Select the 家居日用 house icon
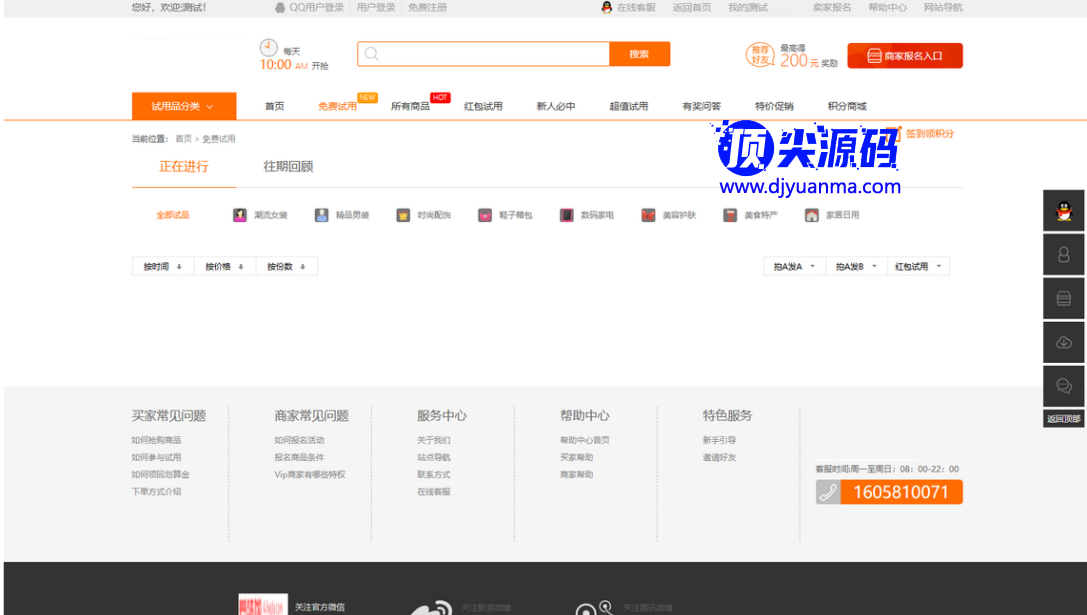The width and height of the screenshot is (1087, 615). 812,215
